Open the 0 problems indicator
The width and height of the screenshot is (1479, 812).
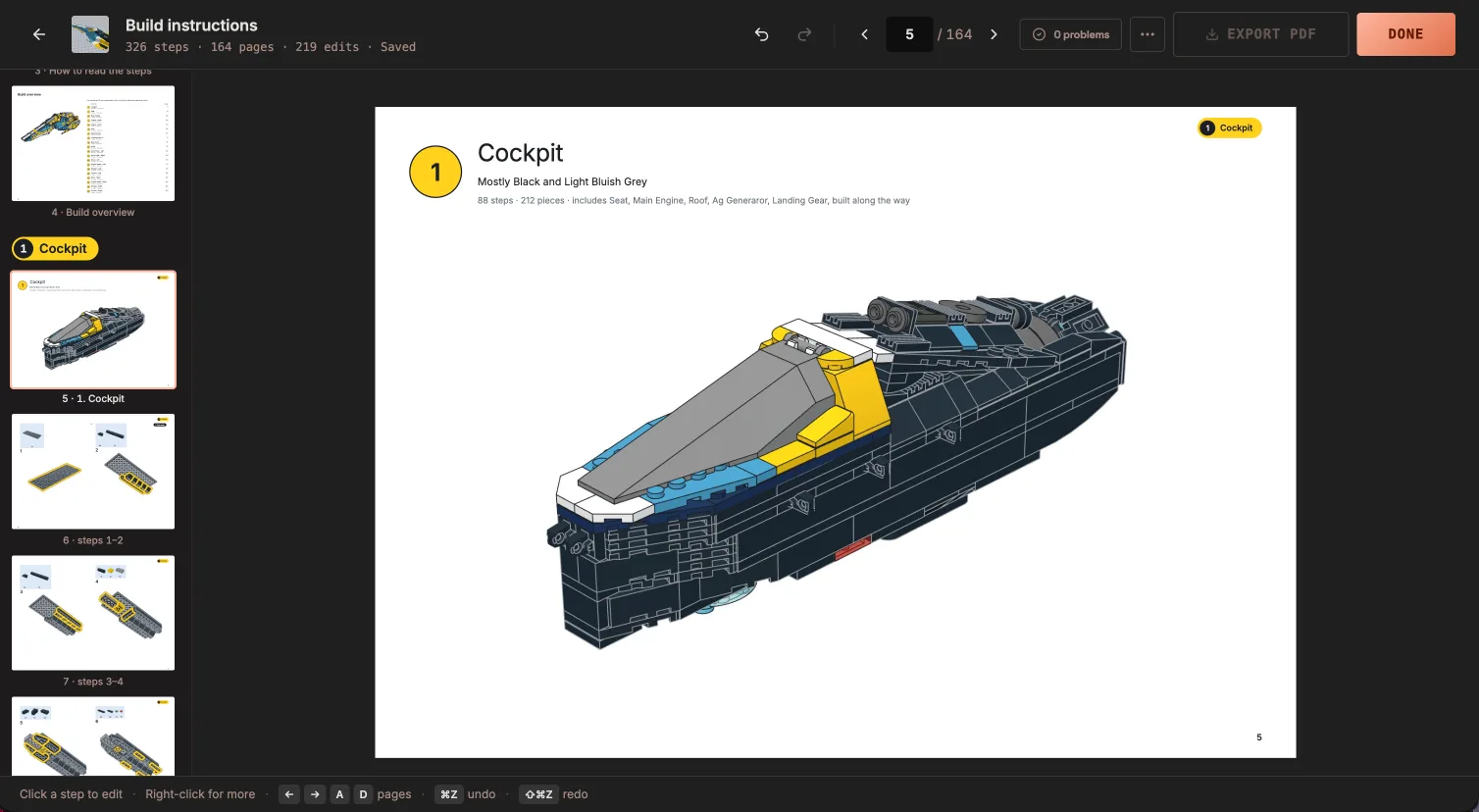tap(1070, 34)
